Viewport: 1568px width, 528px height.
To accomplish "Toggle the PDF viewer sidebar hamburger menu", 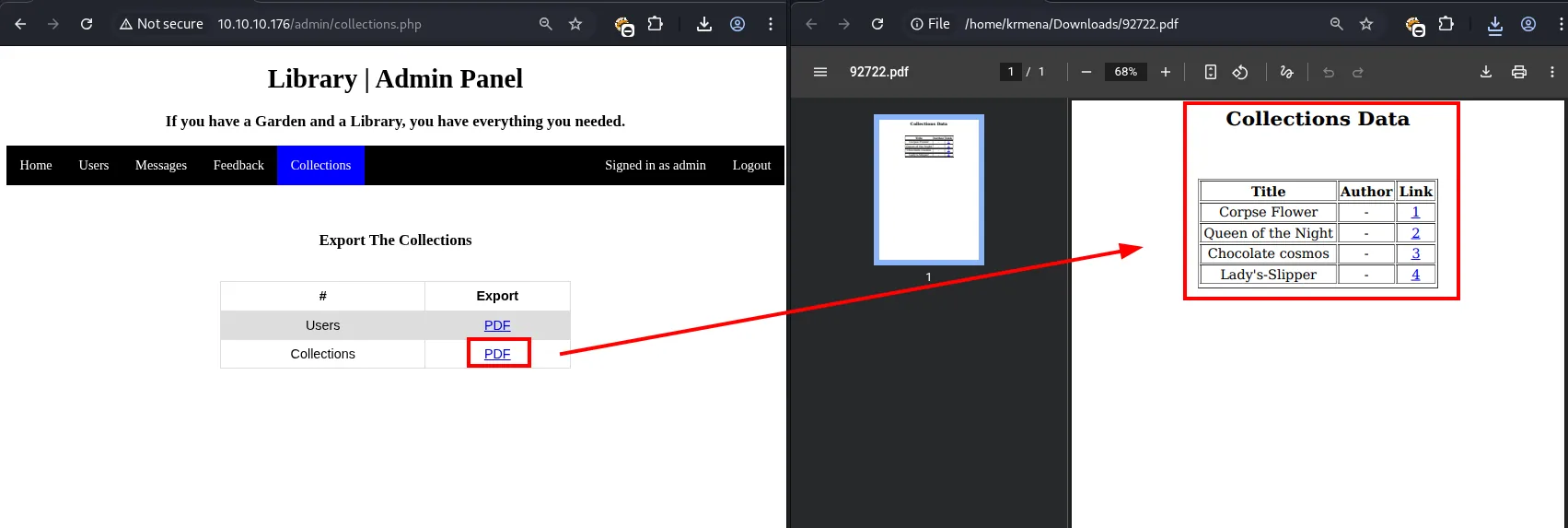I will 820,72.
